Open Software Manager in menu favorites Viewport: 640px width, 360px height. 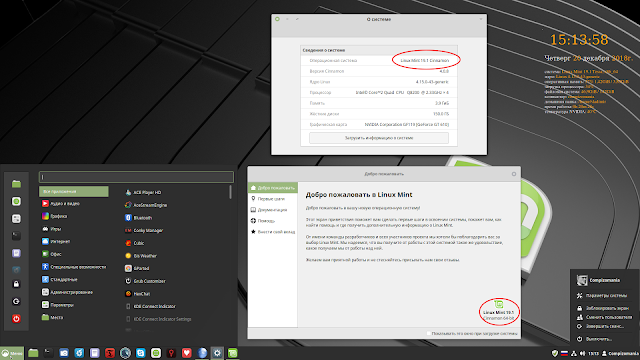click(16, 201)
